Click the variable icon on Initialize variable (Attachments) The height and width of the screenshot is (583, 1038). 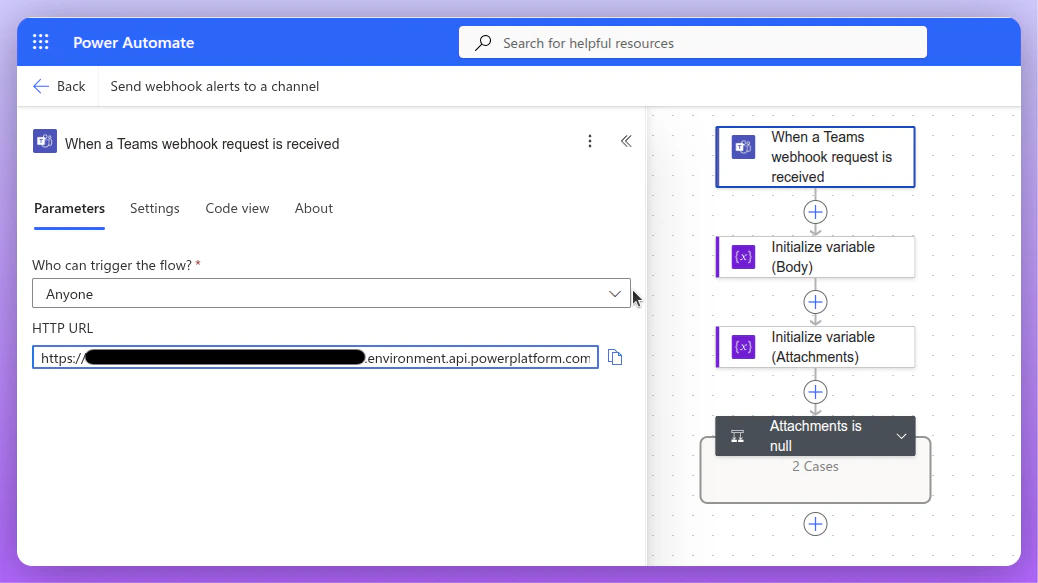tap(743, 347)
